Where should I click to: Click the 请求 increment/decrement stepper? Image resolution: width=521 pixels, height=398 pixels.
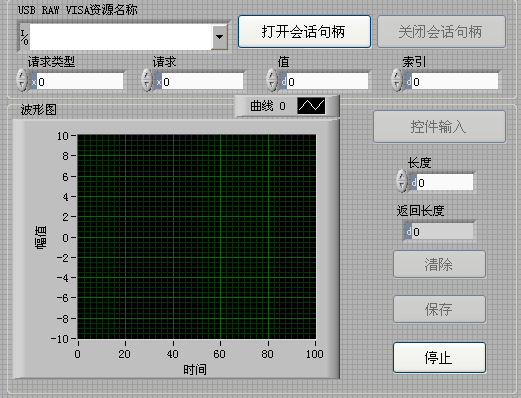point(147,80)
